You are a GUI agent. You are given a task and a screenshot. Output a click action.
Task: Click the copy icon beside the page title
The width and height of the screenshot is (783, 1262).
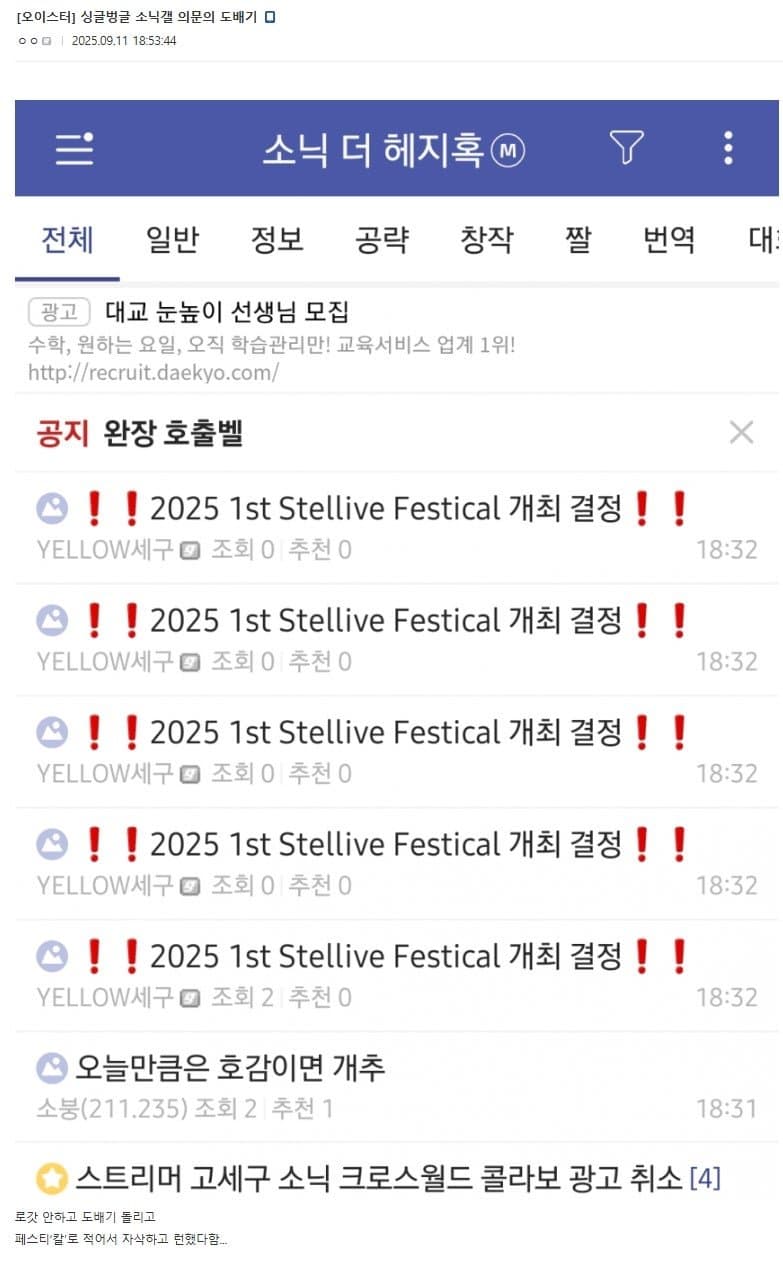coord(269,17)
